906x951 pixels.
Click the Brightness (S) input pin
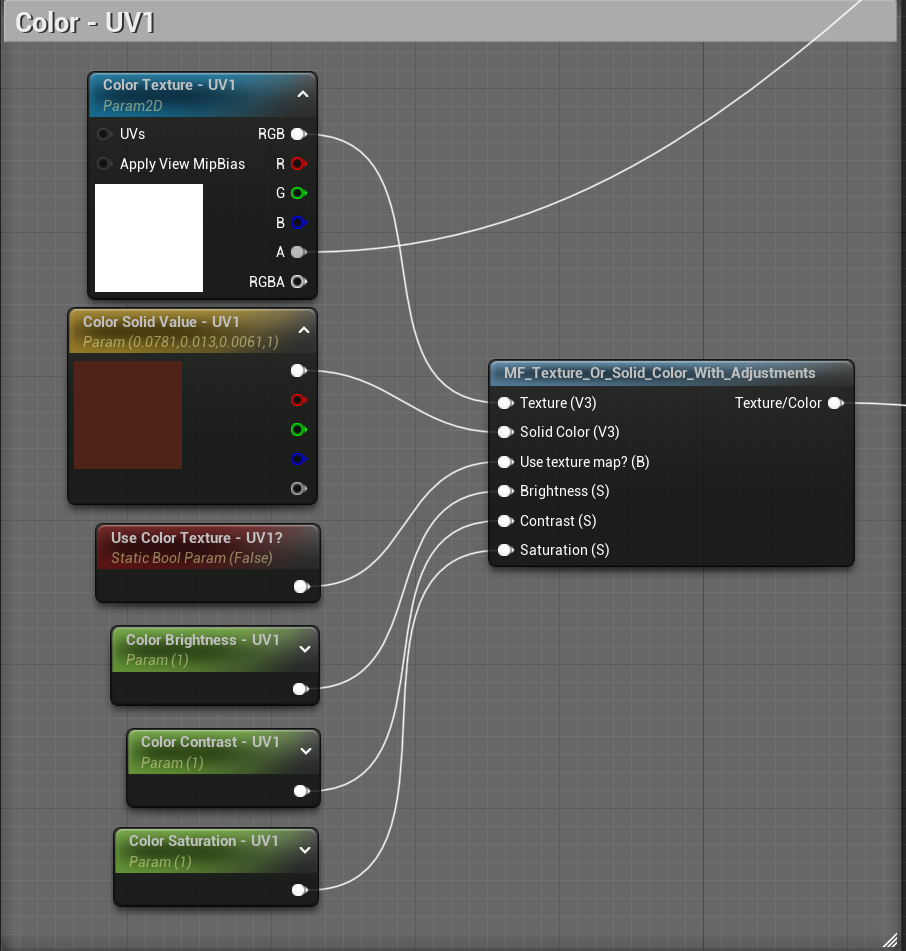[505, 491]
